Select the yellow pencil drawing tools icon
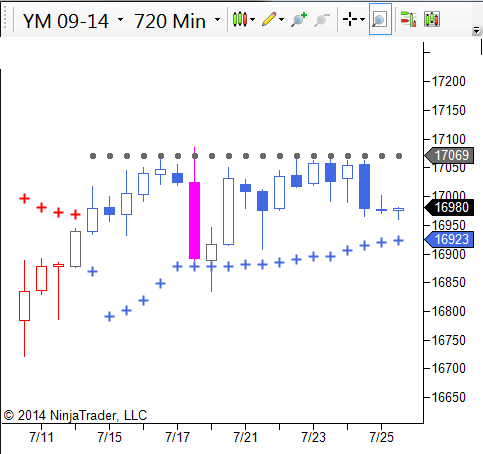483x454 pixels. point(269,19)
